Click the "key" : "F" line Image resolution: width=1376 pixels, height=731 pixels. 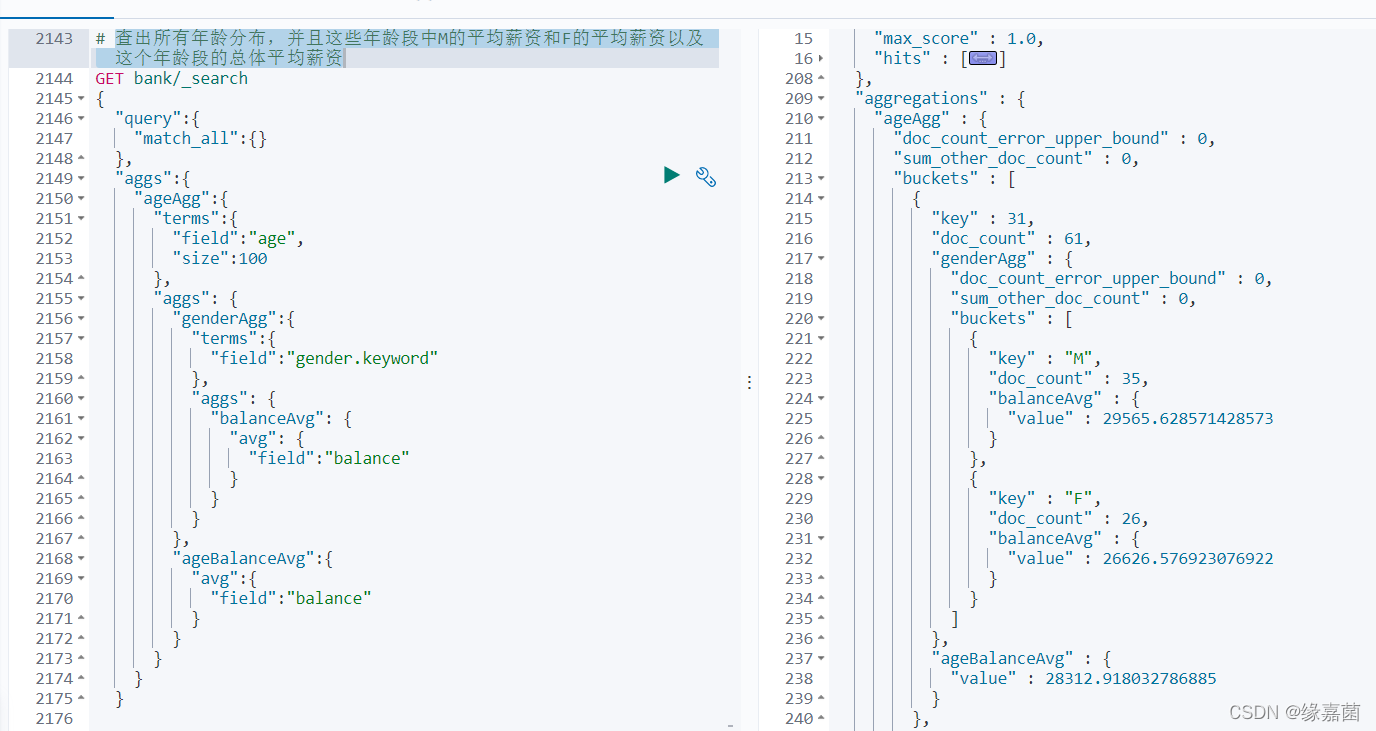pos(1045,499)
